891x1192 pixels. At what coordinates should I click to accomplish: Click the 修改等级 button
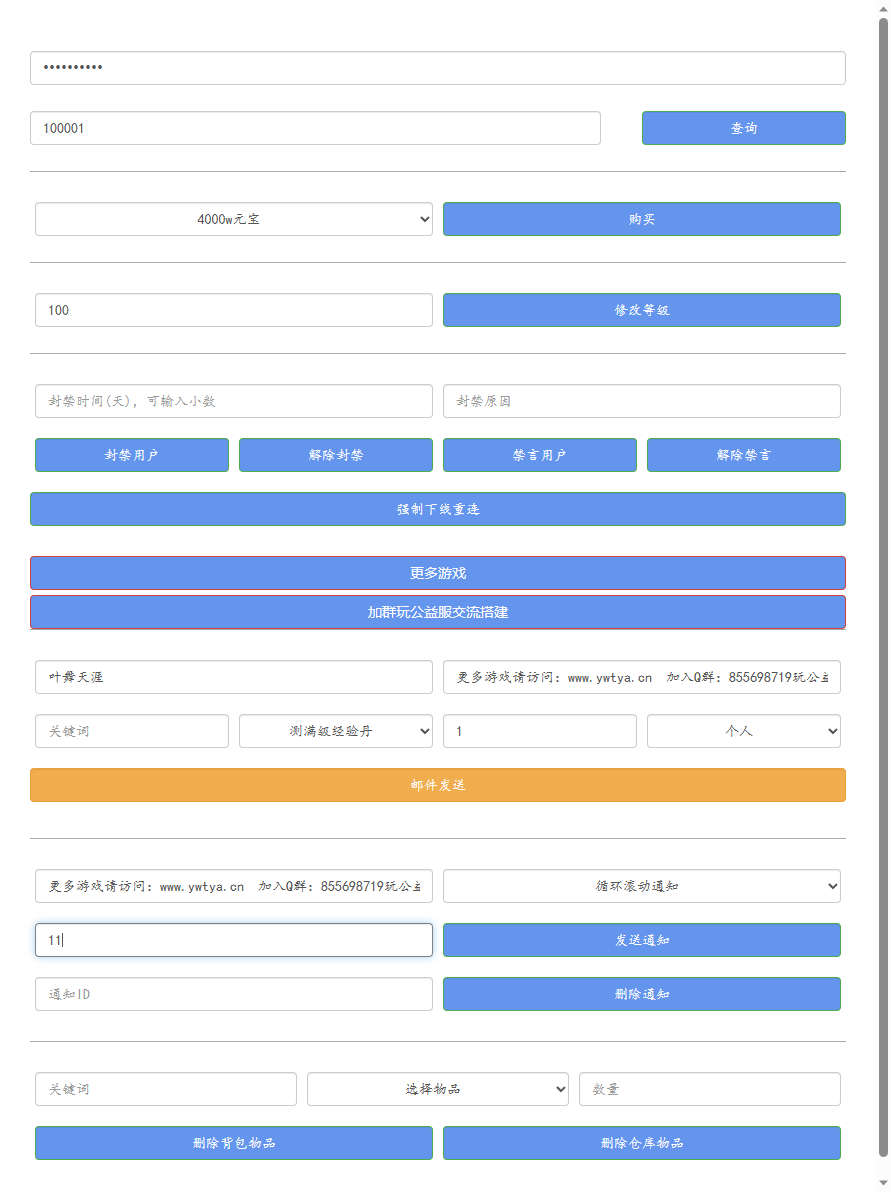click(642, 310)
